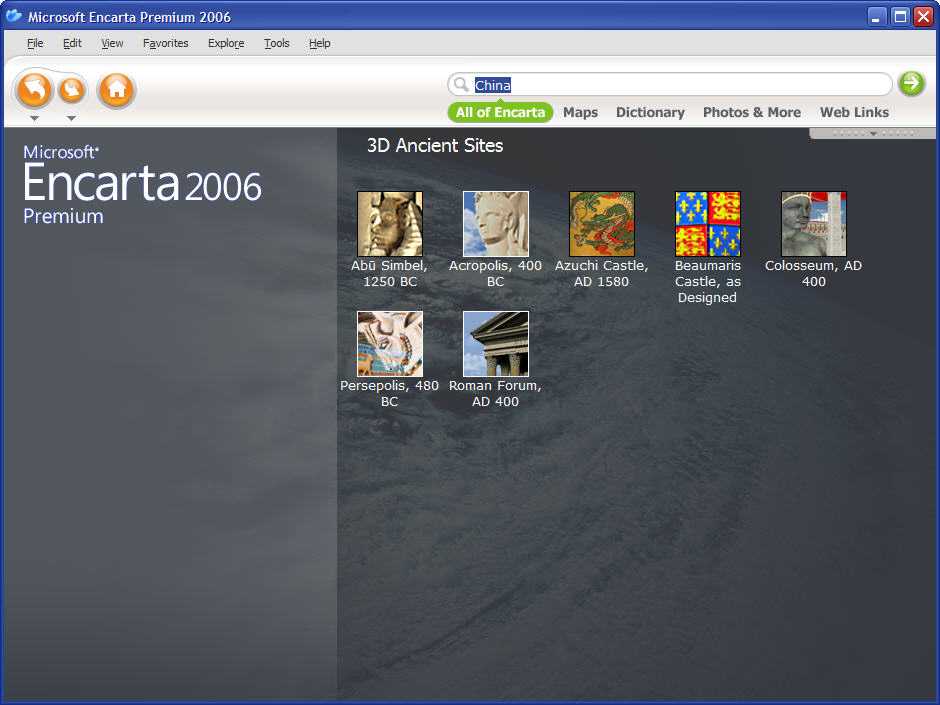
Task: Click the Persepolis, 480 BC link
Action: tap(390, 393)
